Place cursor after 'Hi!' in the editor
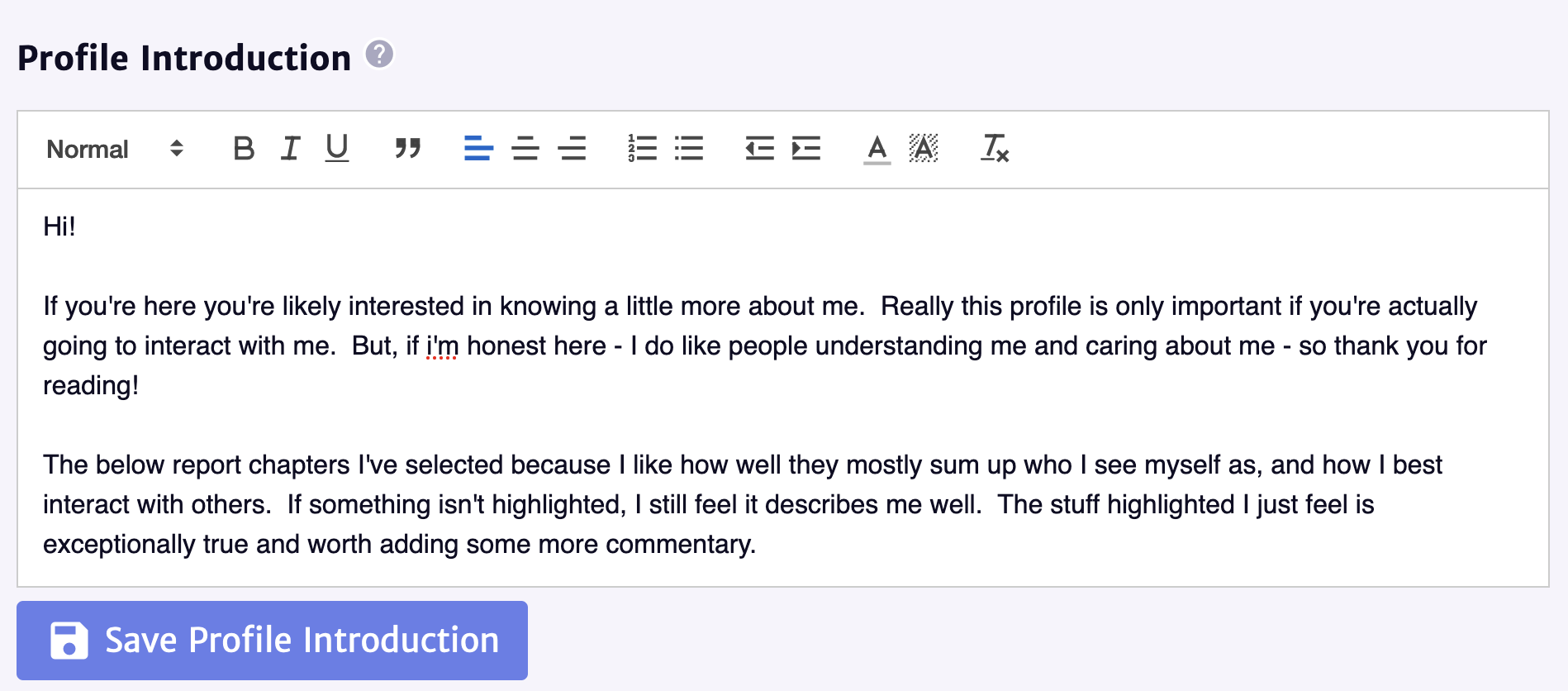 pyautogui.click(x=78, y=226)
